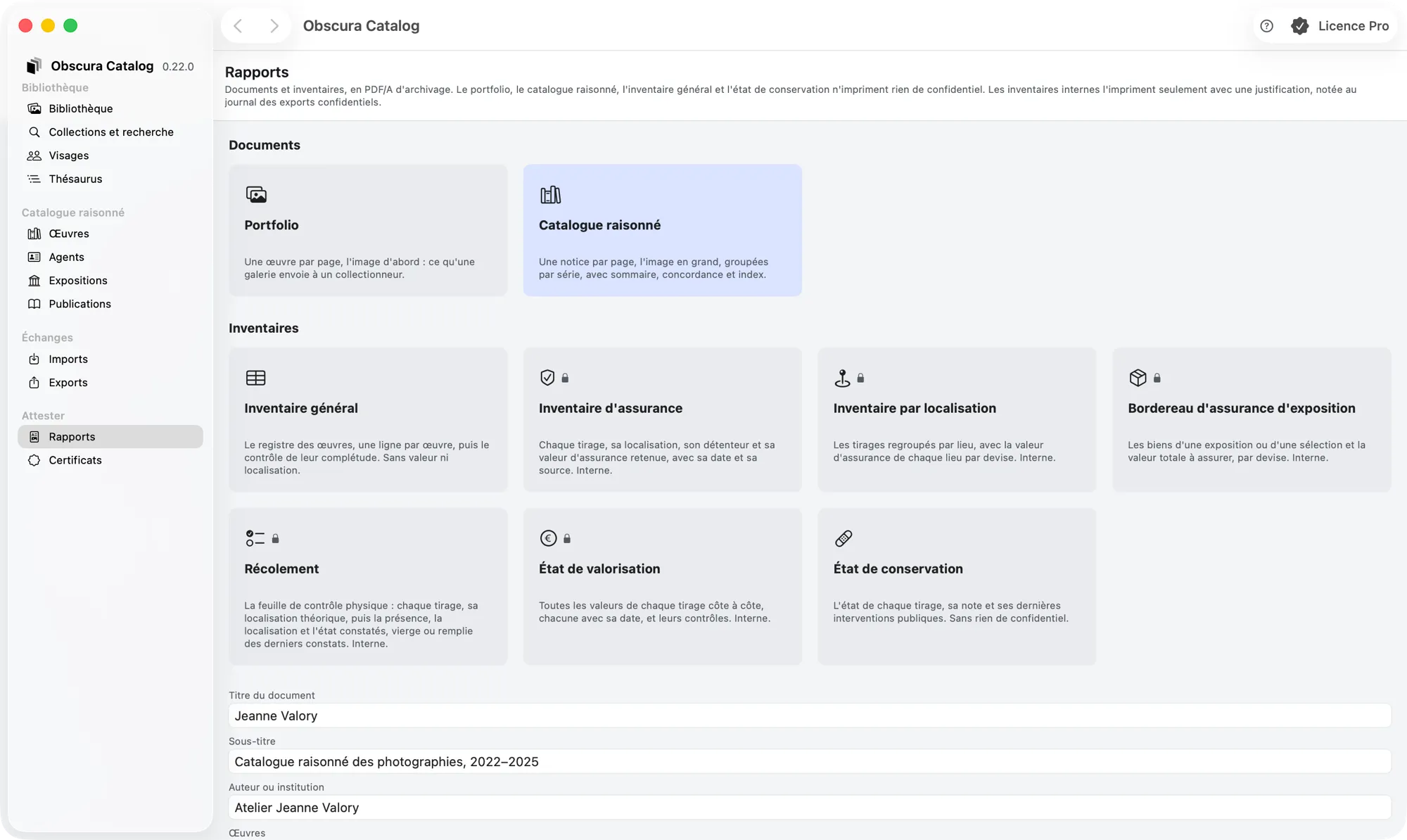The height and width of the screenshot is (840, 1407).
Task: Click the Inventaire par localisation pin icon
Action: (x=842, y=378)
